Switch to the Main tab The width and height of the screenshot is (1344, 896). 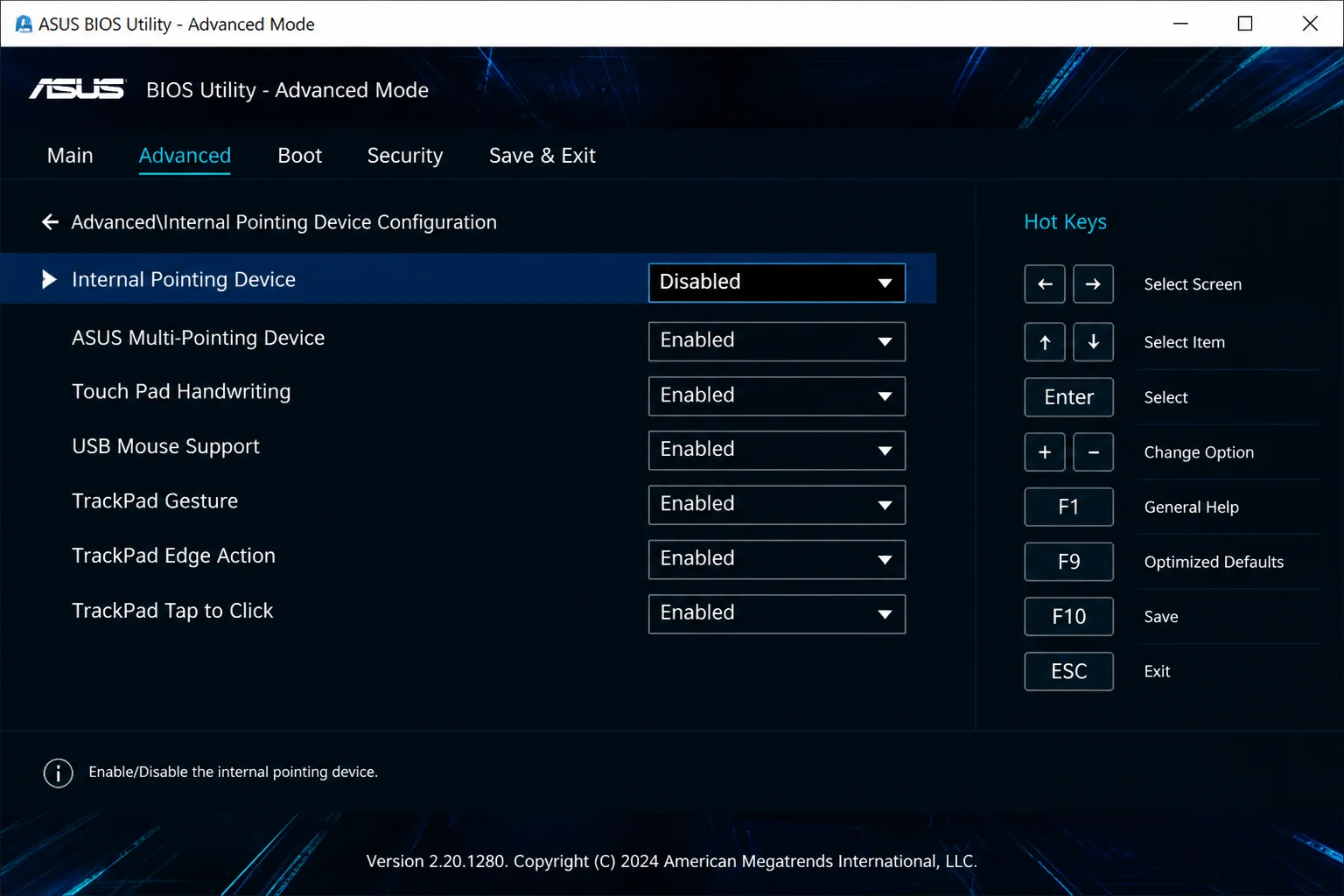click(x=70, y=156)
